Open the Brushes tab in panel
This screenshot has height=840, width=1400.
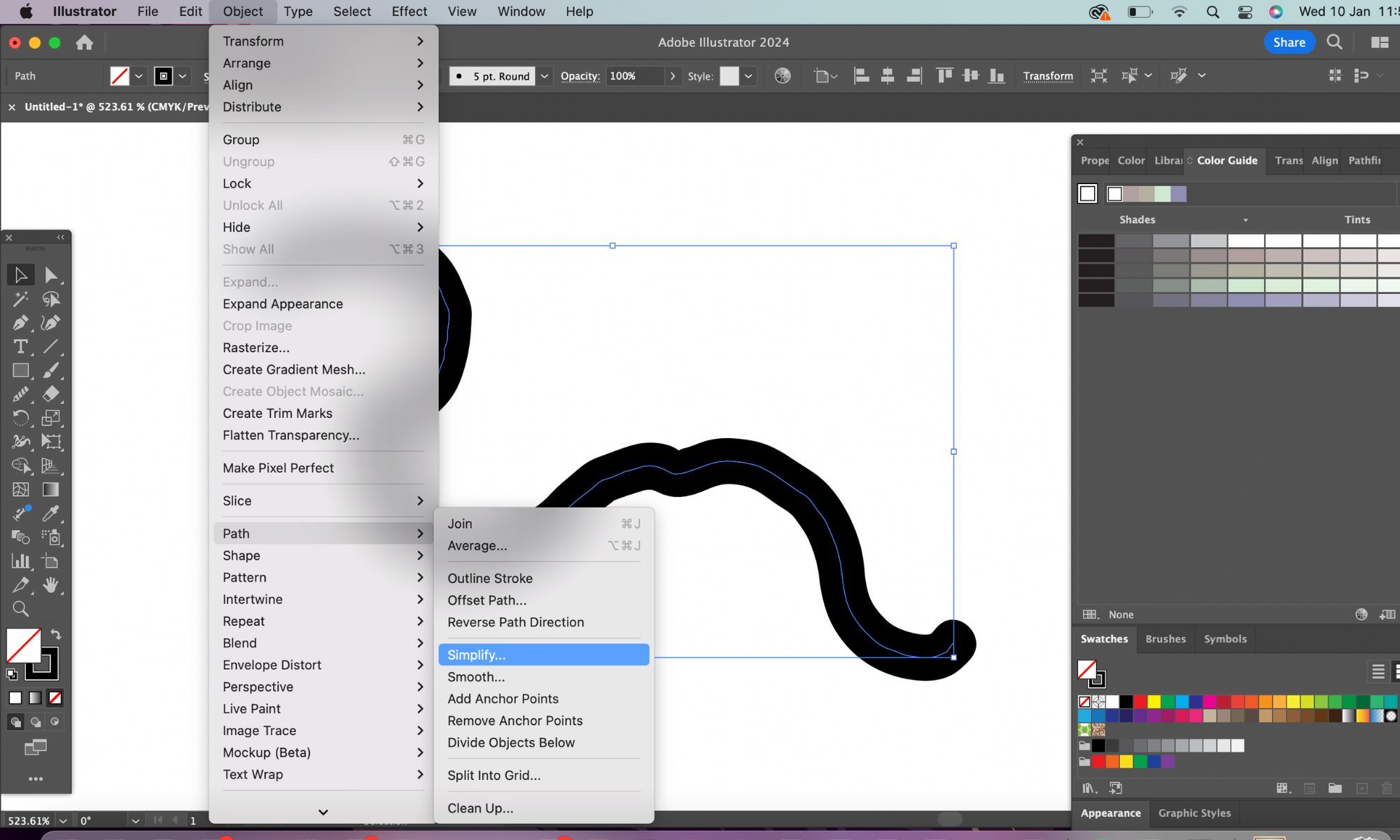point(1166,638)
